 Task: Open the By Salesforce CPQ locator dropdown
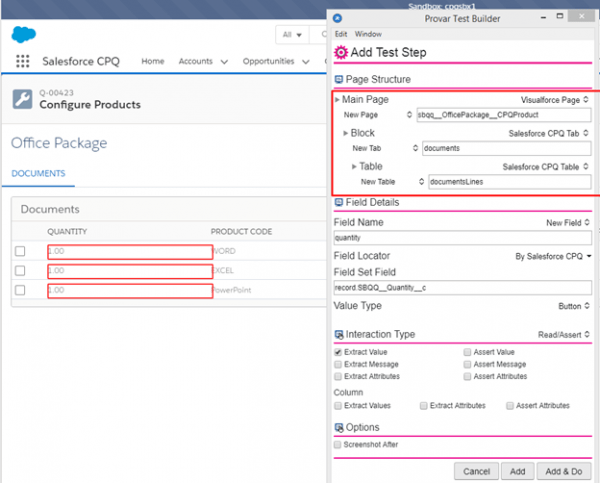[x=553, y=256]
